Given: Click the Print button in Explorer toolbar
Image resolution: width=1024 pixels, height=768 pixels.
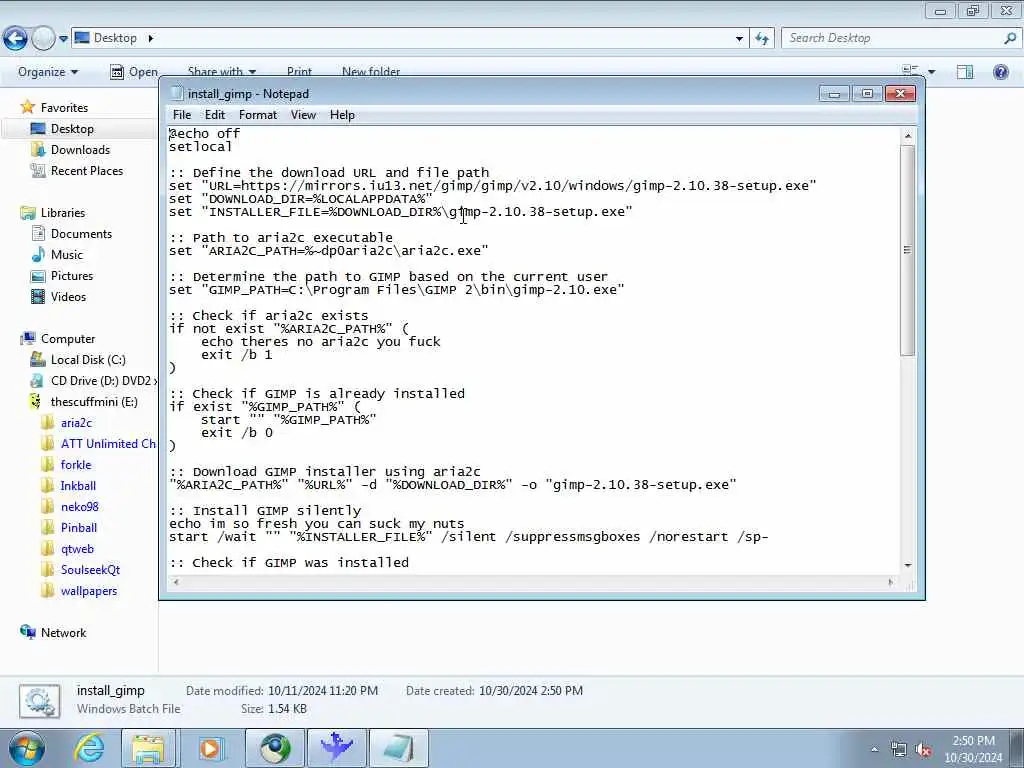Looking at the screenshot, I should click(299, 71).
